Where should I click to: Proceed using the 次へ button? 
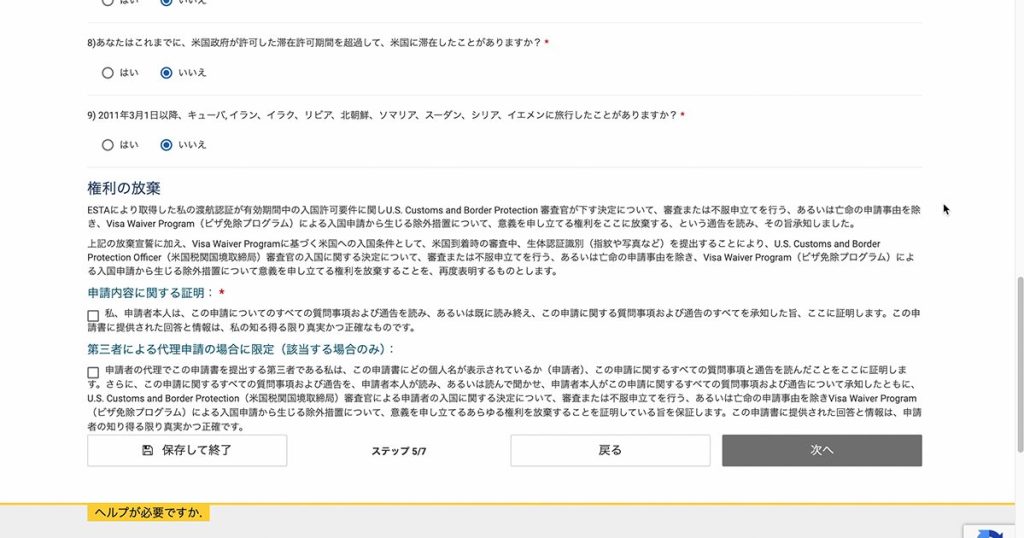click(821, 451)
